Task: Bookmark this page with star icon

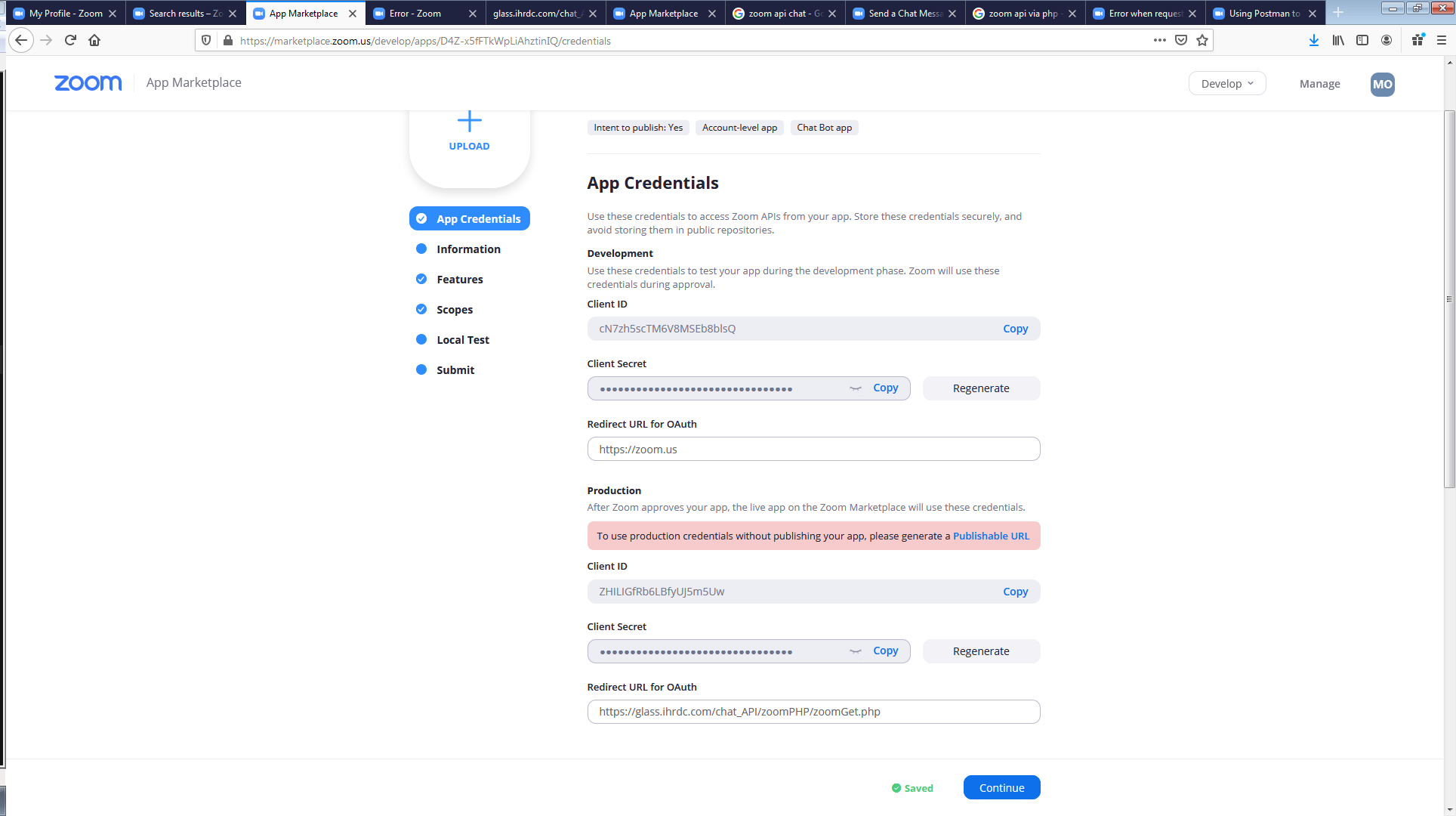Action: 1202,40
